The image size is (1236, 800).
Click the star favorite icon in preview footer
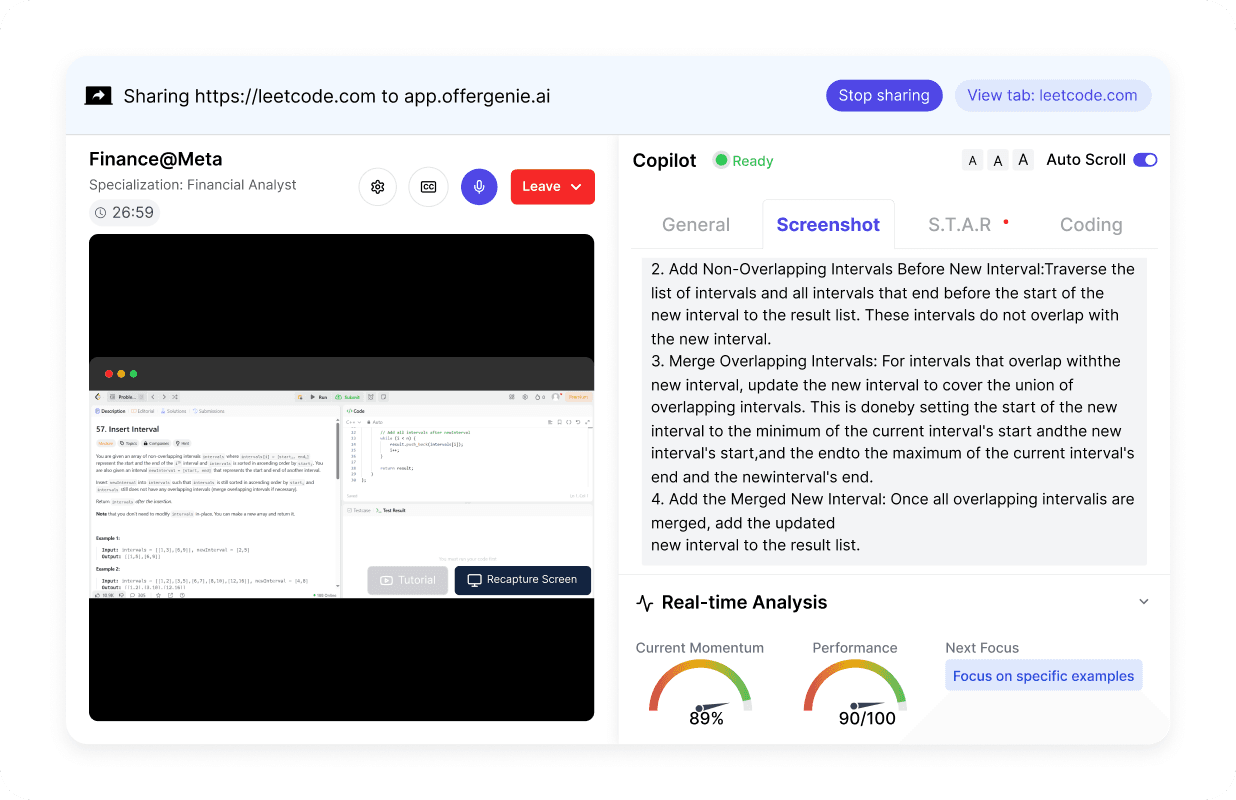pos(158,595)
